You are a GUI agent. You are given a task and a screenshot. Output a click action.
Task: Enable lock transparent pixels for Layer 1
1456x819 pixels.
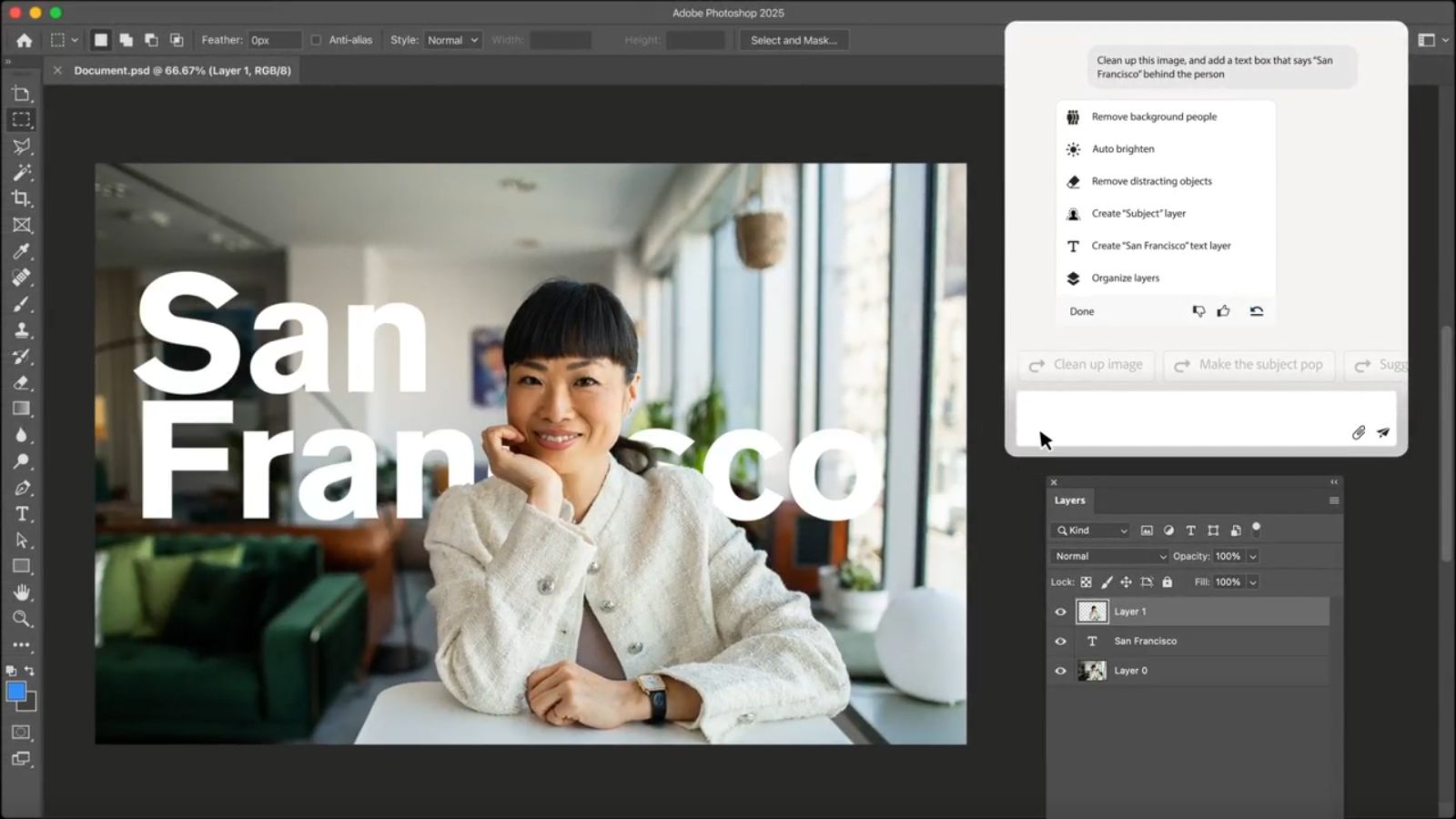pos(1086,581)
